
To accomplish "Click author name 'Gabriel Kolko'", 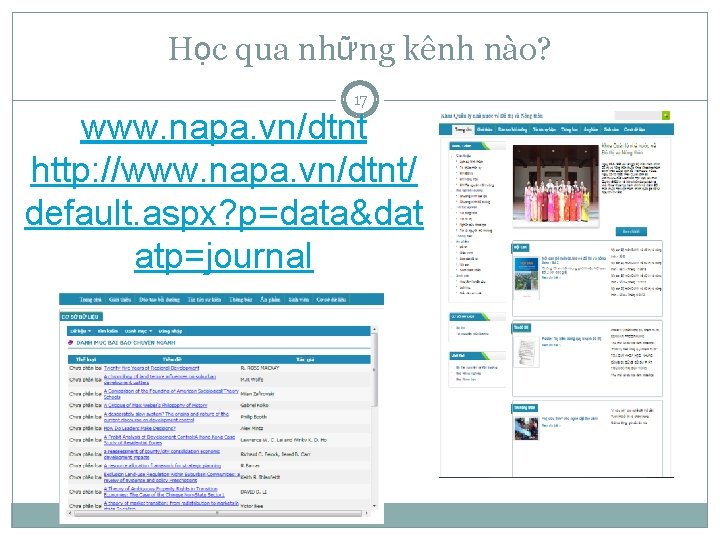I will [254, 405].
